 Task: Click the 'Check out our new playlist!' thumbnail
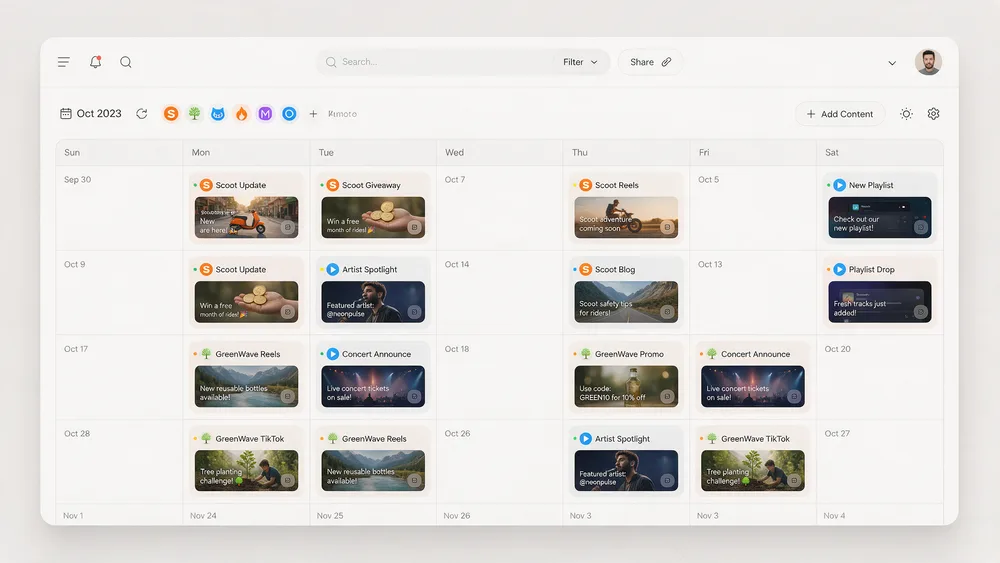(879, 217)
